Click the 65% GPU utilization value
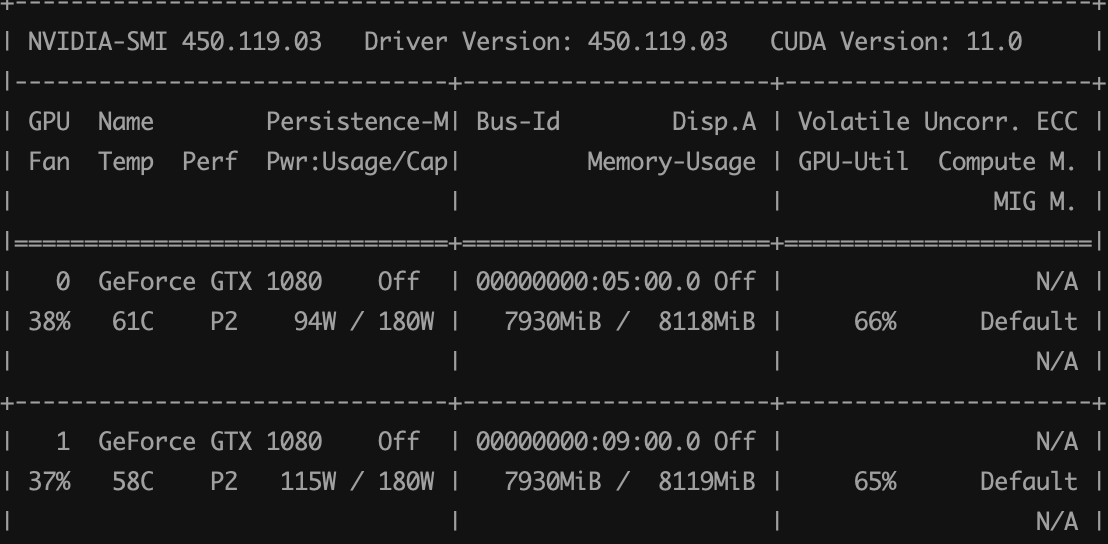The height and width of the screenshot is (544, 1108). 875,482
